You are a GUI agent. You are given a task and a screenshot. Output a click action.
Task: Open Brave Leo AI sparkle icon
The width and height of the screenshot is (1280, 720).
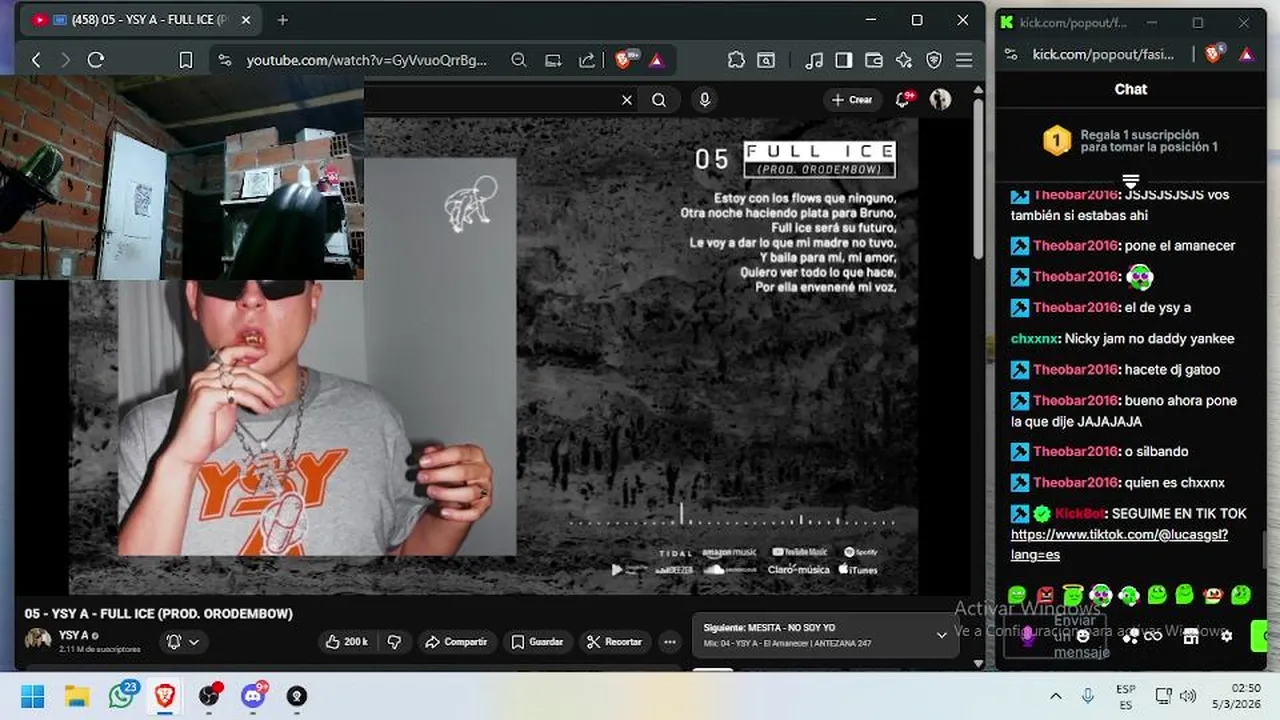click(x=904, y=60)
